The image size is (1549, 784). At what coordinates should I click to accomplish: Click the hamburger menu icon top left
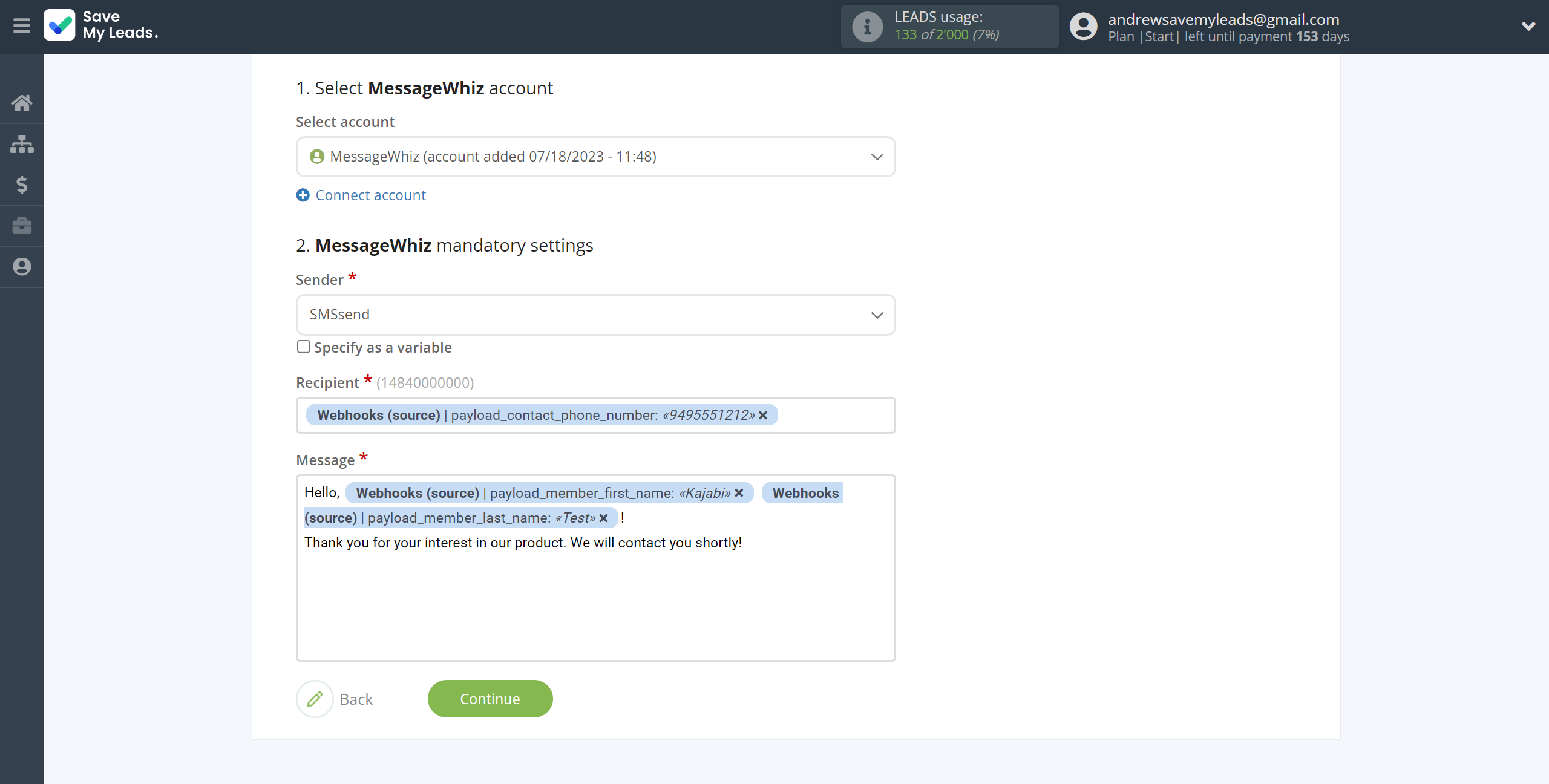(22, 26)
